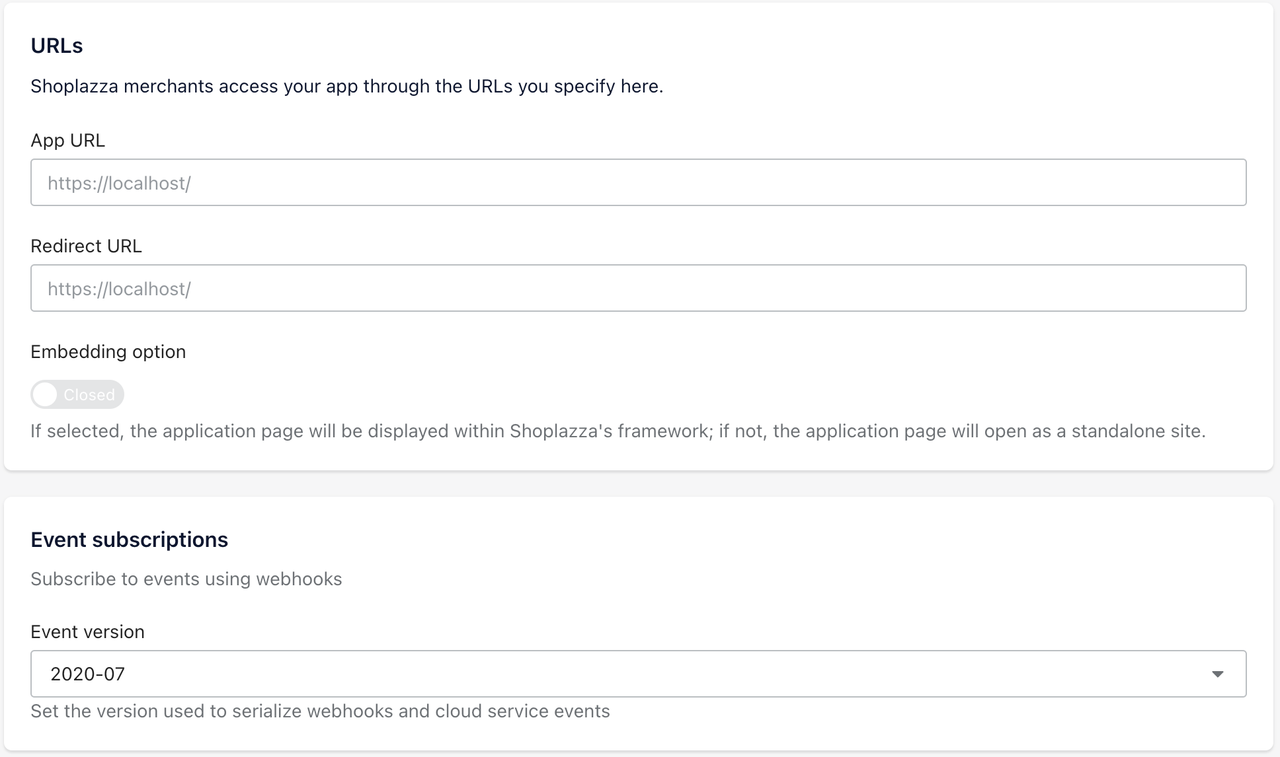Focus the App URL input field
Screen dimensions: 1280x757
coord(638,183)
